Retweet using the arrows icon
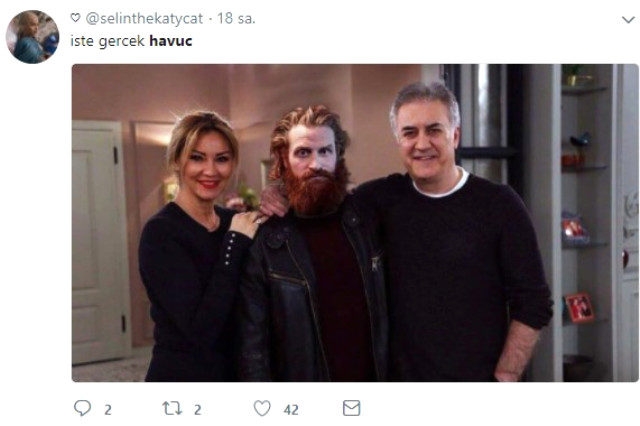The image size is (640, 426). pyautogui.click(x=172, y=408)
